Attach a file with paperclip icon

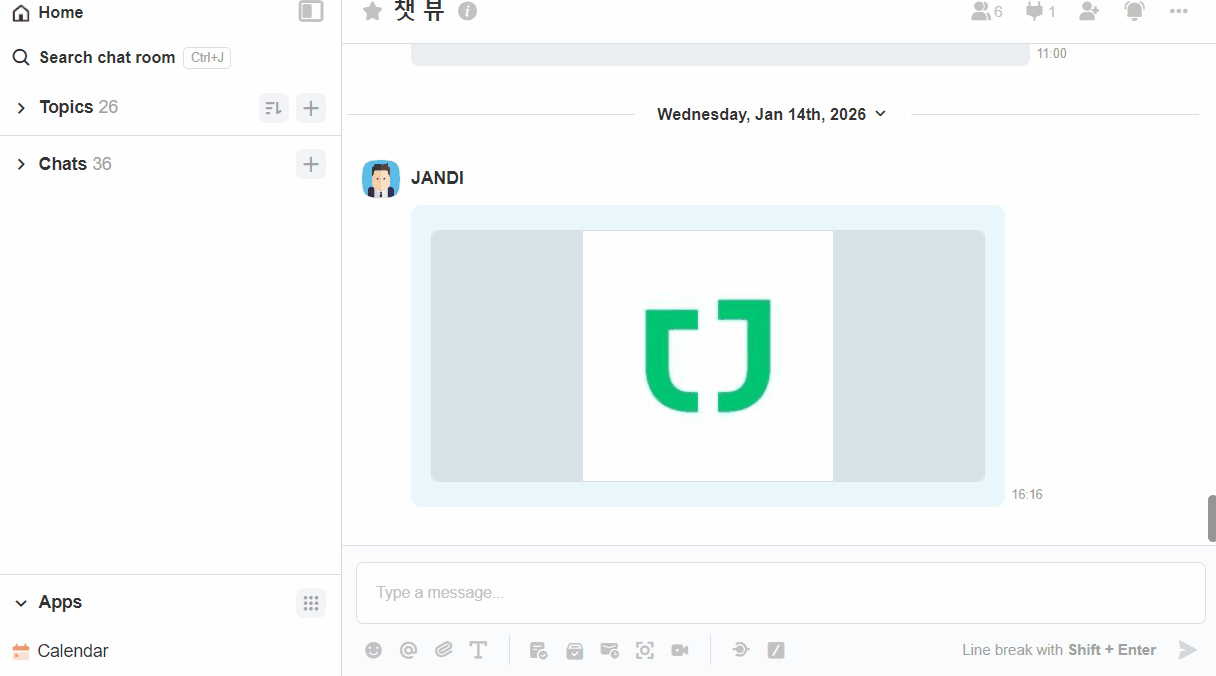pos(444,650)
